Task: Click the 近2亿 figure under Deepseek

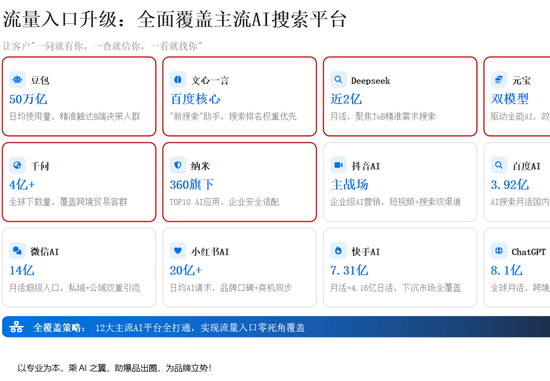Action: (x=346, y=99)
